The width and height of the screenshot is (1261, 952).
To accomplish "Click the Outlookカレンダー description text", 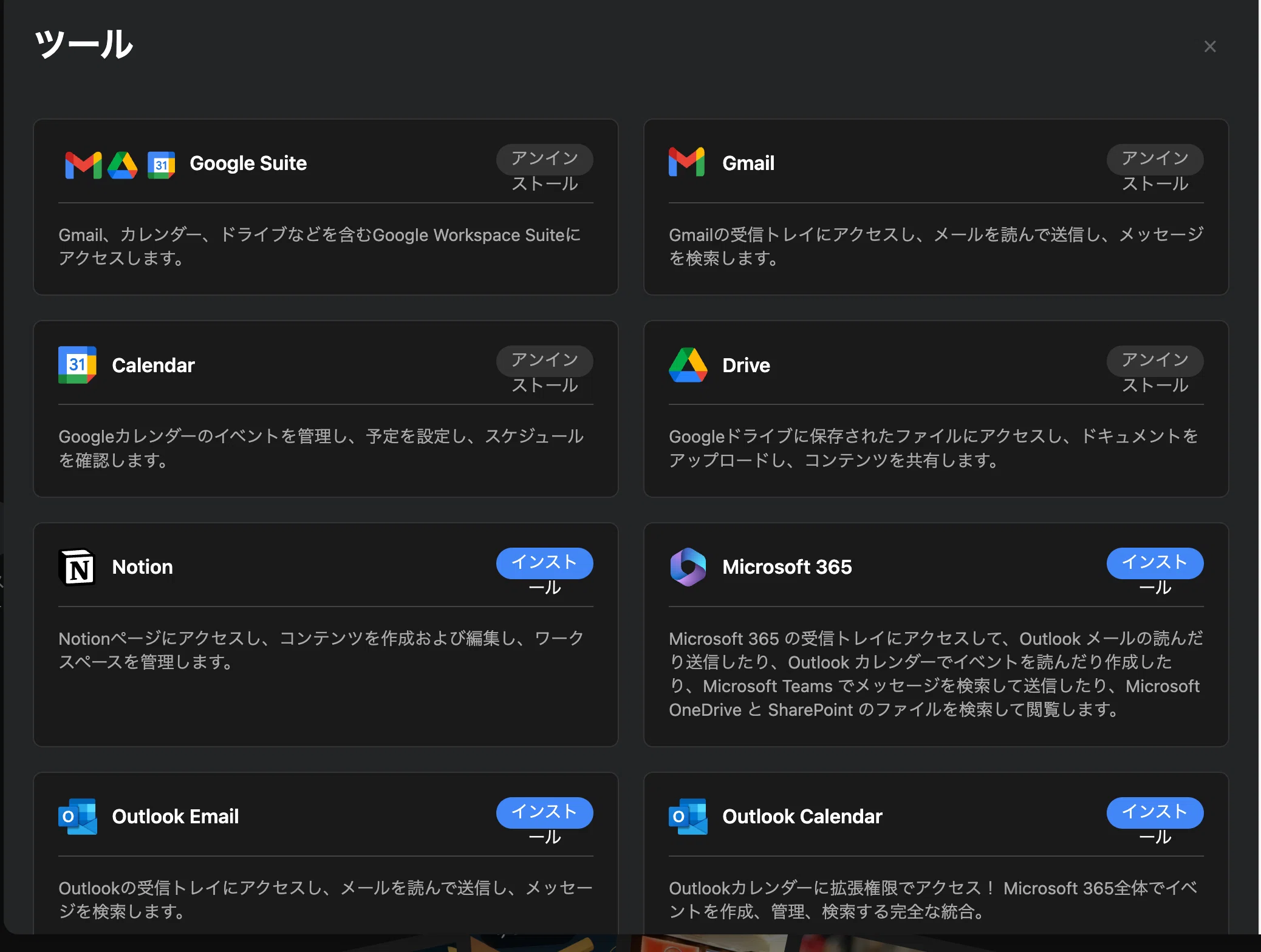I will (934, 900).
